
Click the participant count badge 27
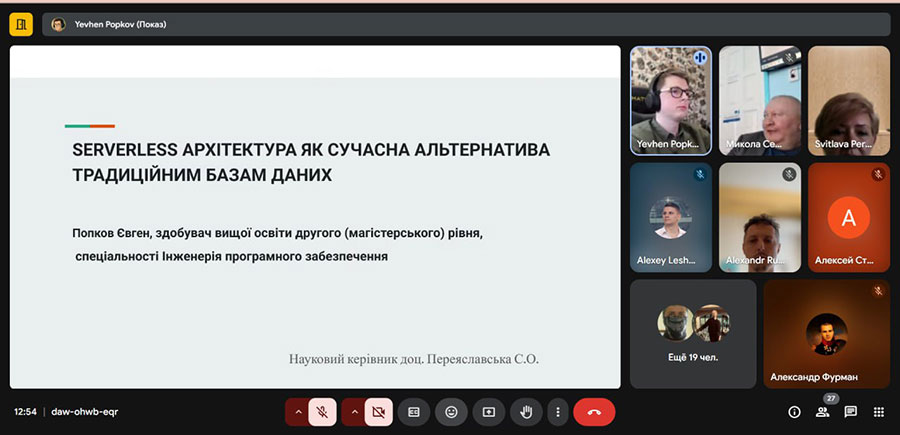coord(831,398)
